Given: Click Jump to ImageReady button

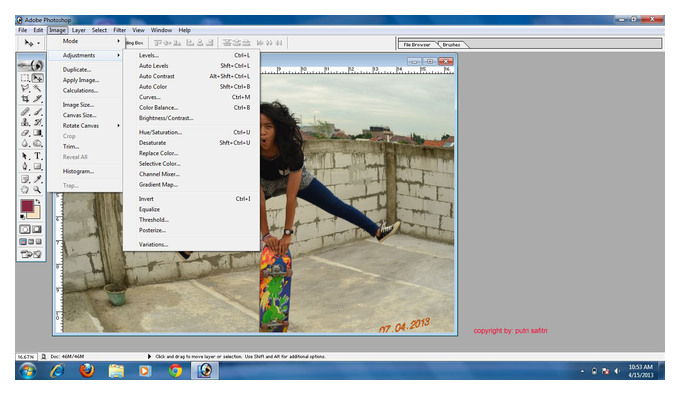Looking at the screenshot, I should coord(31,254).
